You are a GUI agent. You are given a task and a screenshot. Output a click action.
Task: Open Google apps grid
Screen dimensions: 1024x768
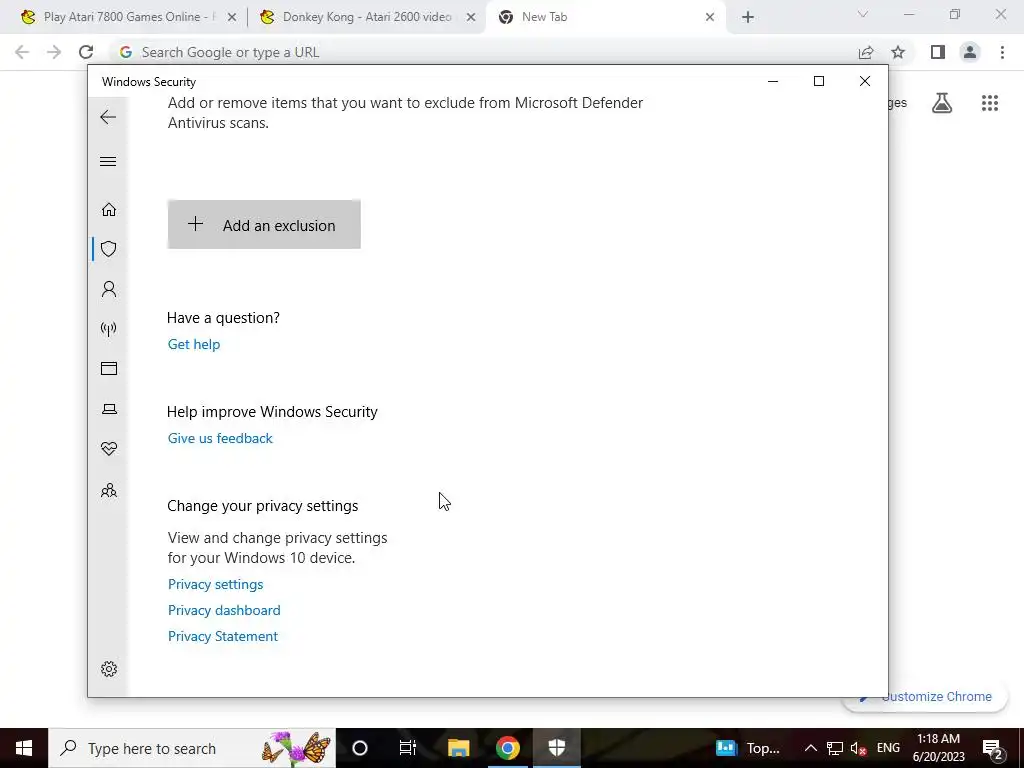(x=990, y=103)
